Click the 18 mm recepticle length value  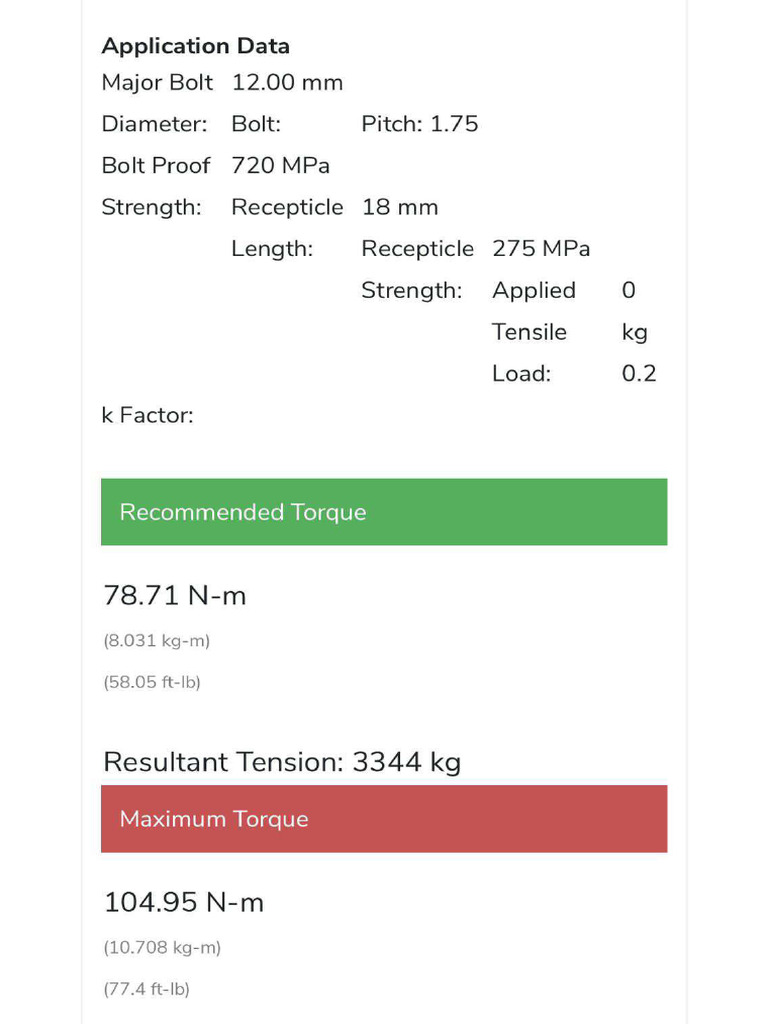(400, 208)
